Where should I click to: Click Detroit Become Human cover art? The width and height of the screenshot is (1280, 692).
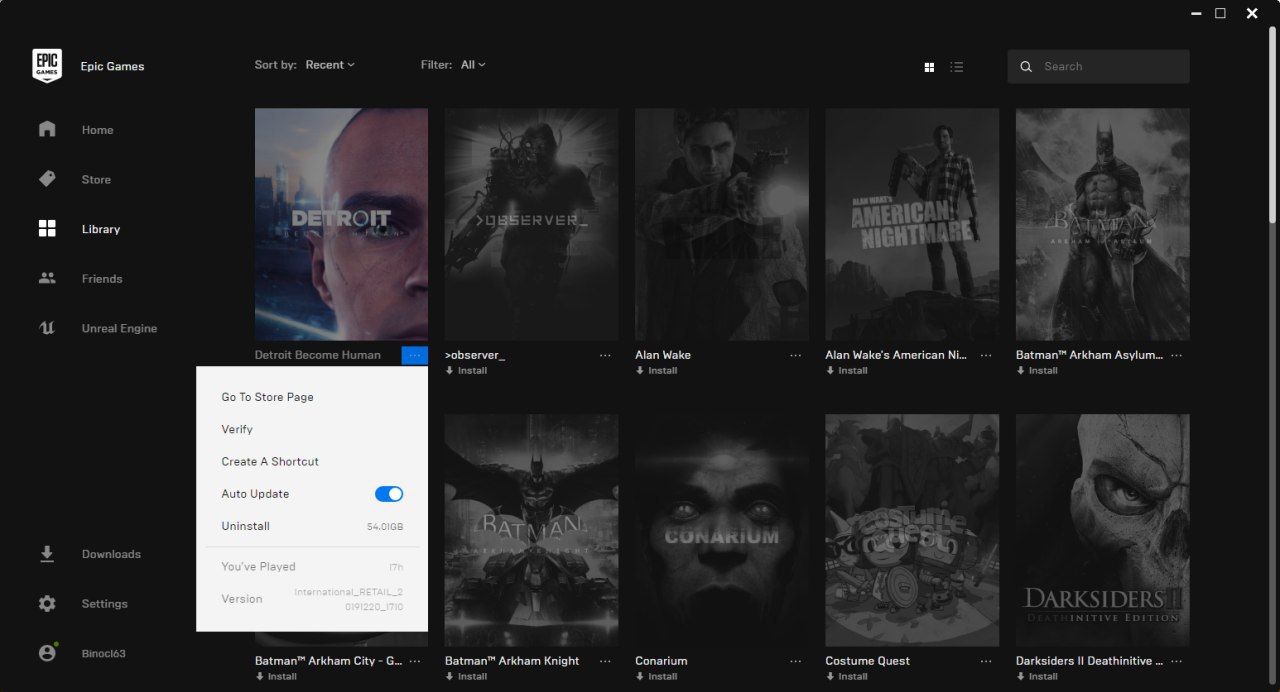pyautogui.click(x=341, y=225)
